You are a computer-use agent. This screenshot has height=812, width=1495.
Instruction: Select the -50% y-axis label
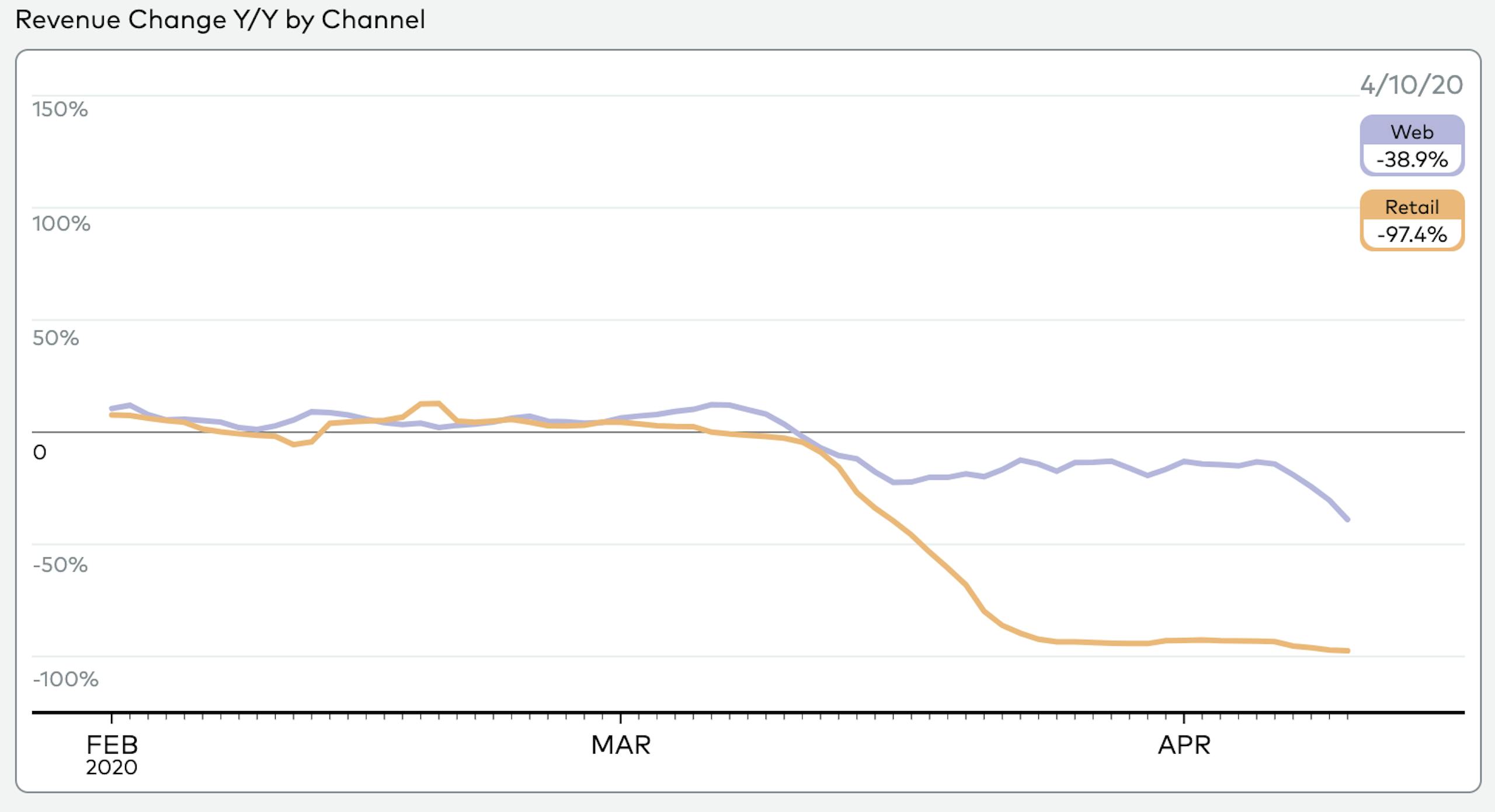tap(60, 565)
